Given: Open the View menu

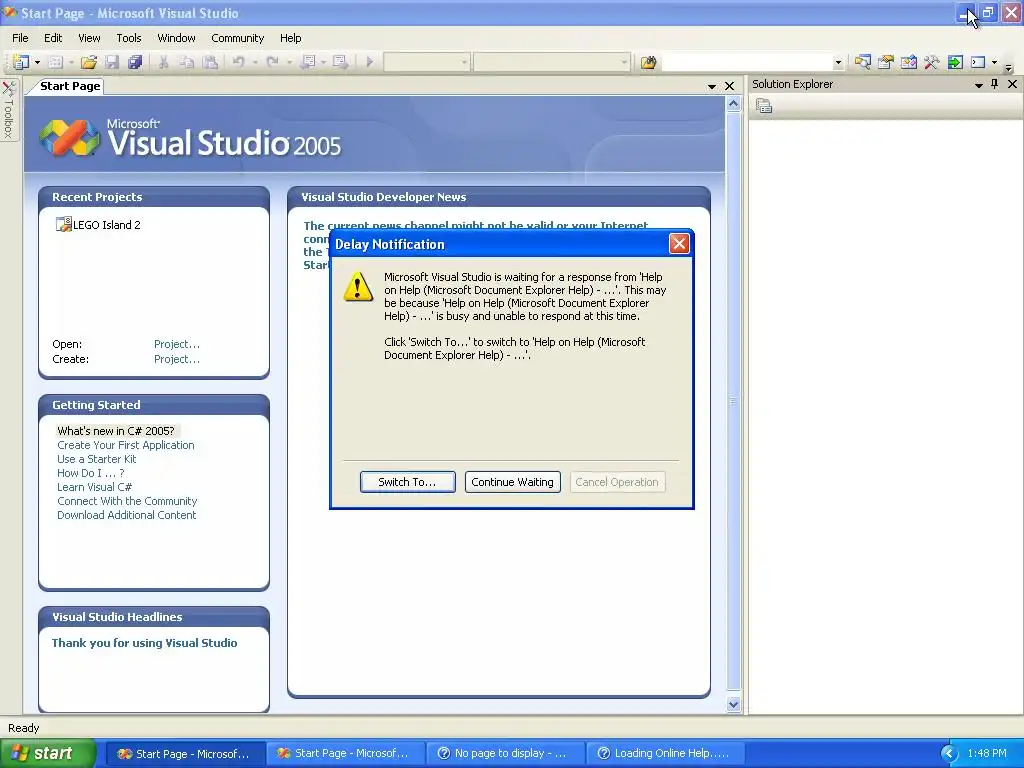Looking at the screenshot, I should click(x=89, y=38).
